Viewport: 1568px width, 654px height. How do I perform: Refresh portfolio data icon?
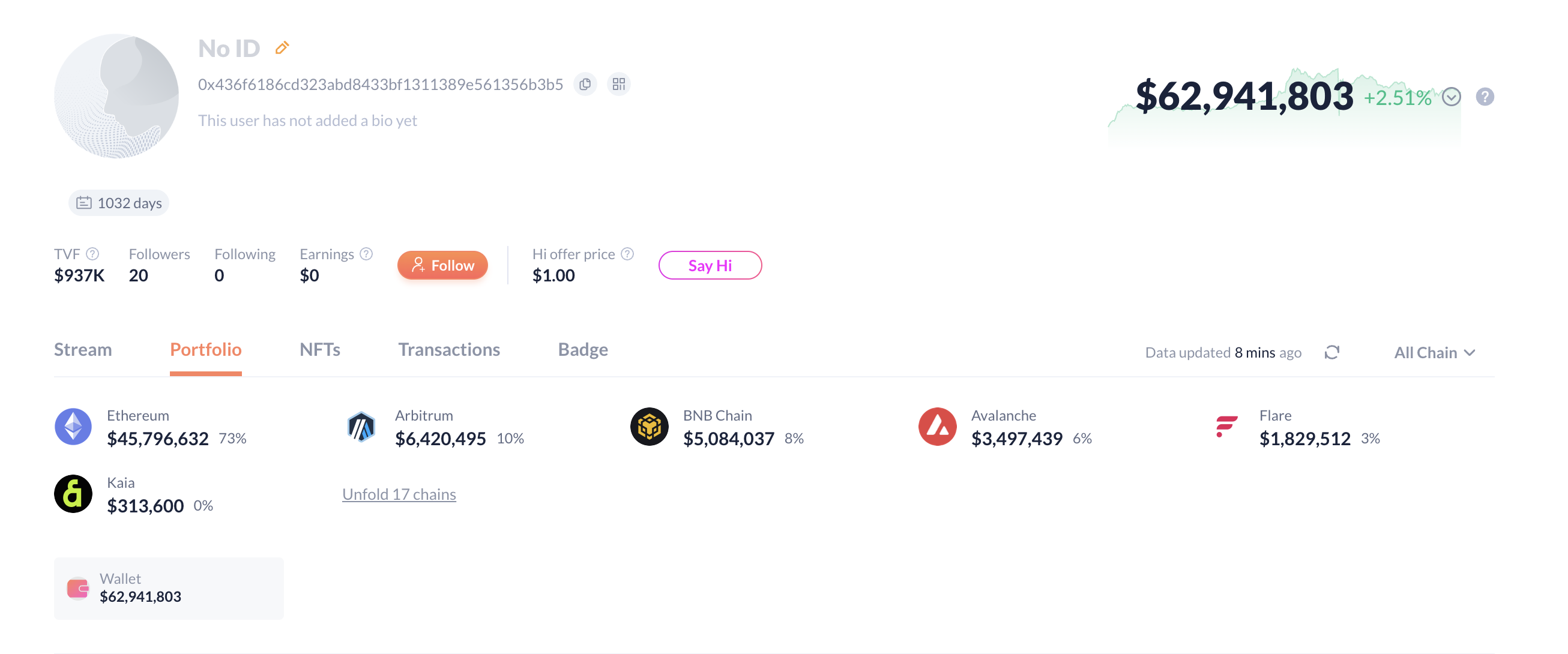[1331, 352]
